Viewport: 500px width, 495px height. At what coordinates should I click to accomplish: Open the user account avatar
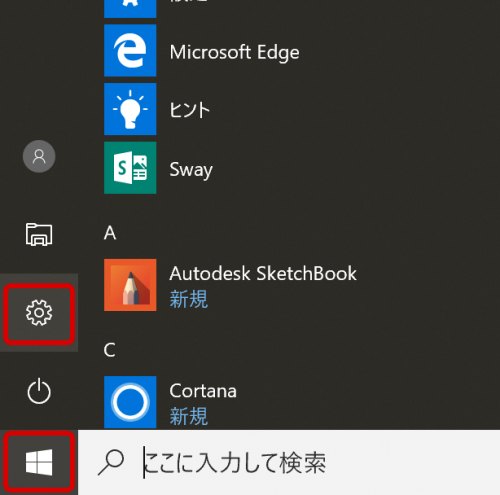click(39, 156)
